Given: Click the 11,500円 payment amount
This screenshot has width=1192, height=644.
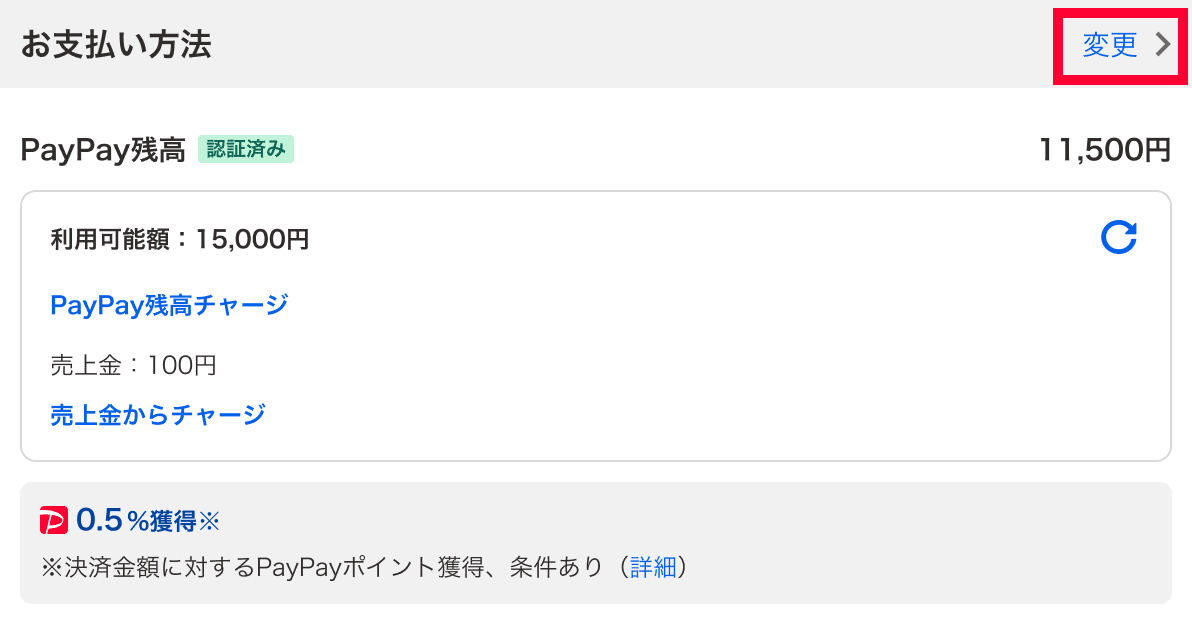Looking at the screenshot, I should point(1104,151).
